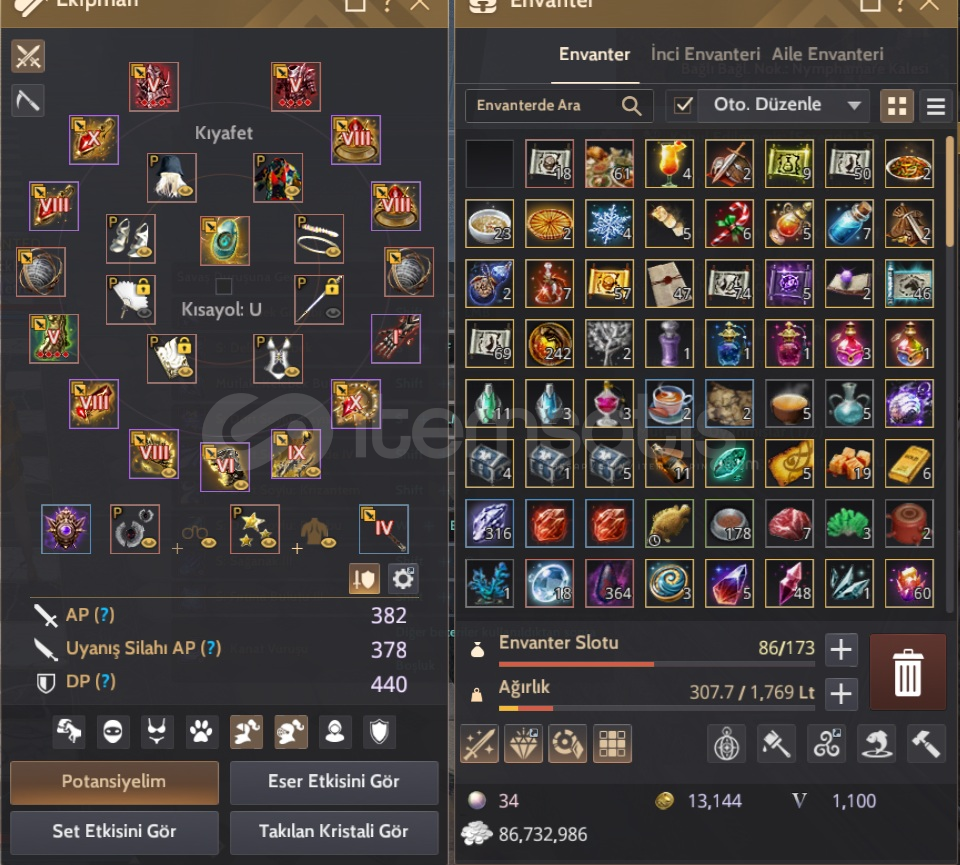
Task: Click the inventory scrollbar
Action: point(950,190)
